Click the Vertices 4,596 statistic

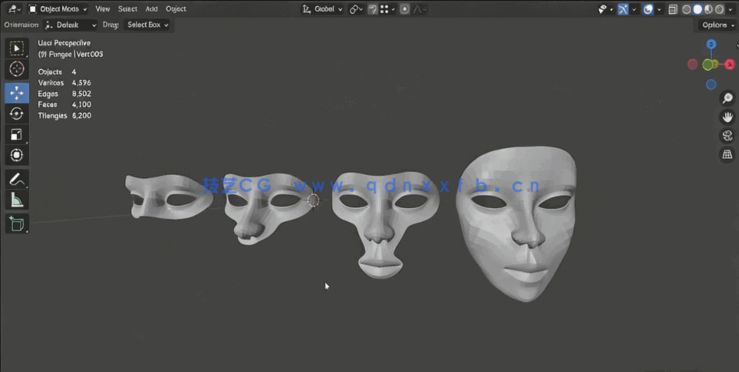[x=65, y=83]
